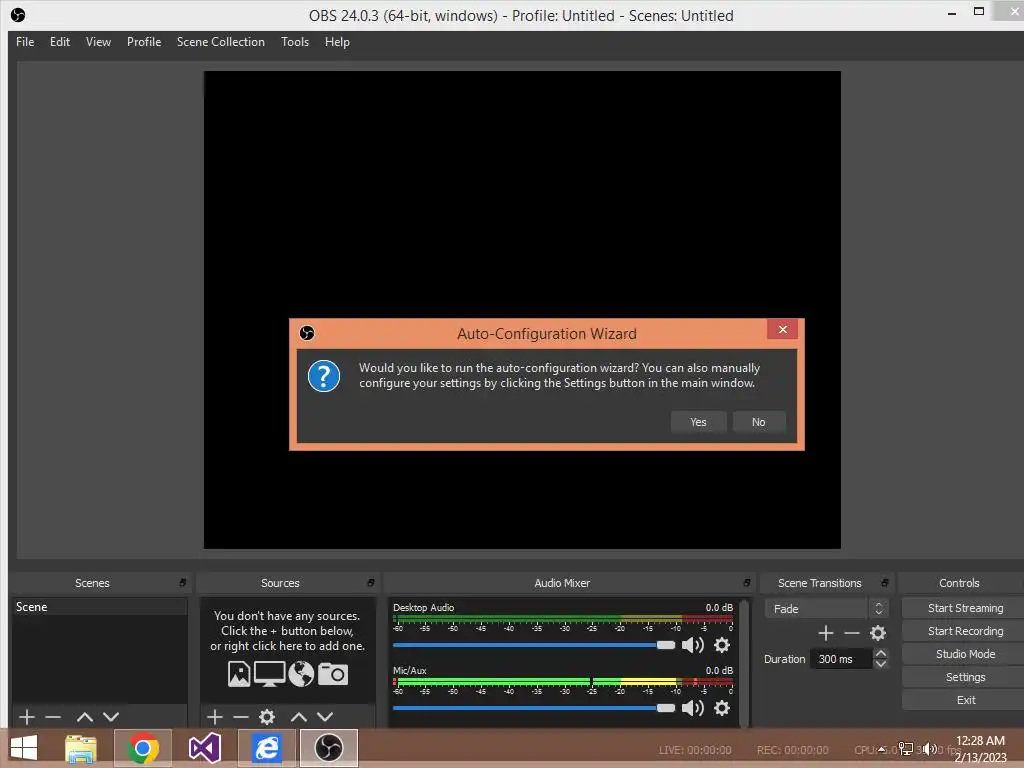
Task: Click the OBS logo icon in the title bar
Action: tap(18, 15)
